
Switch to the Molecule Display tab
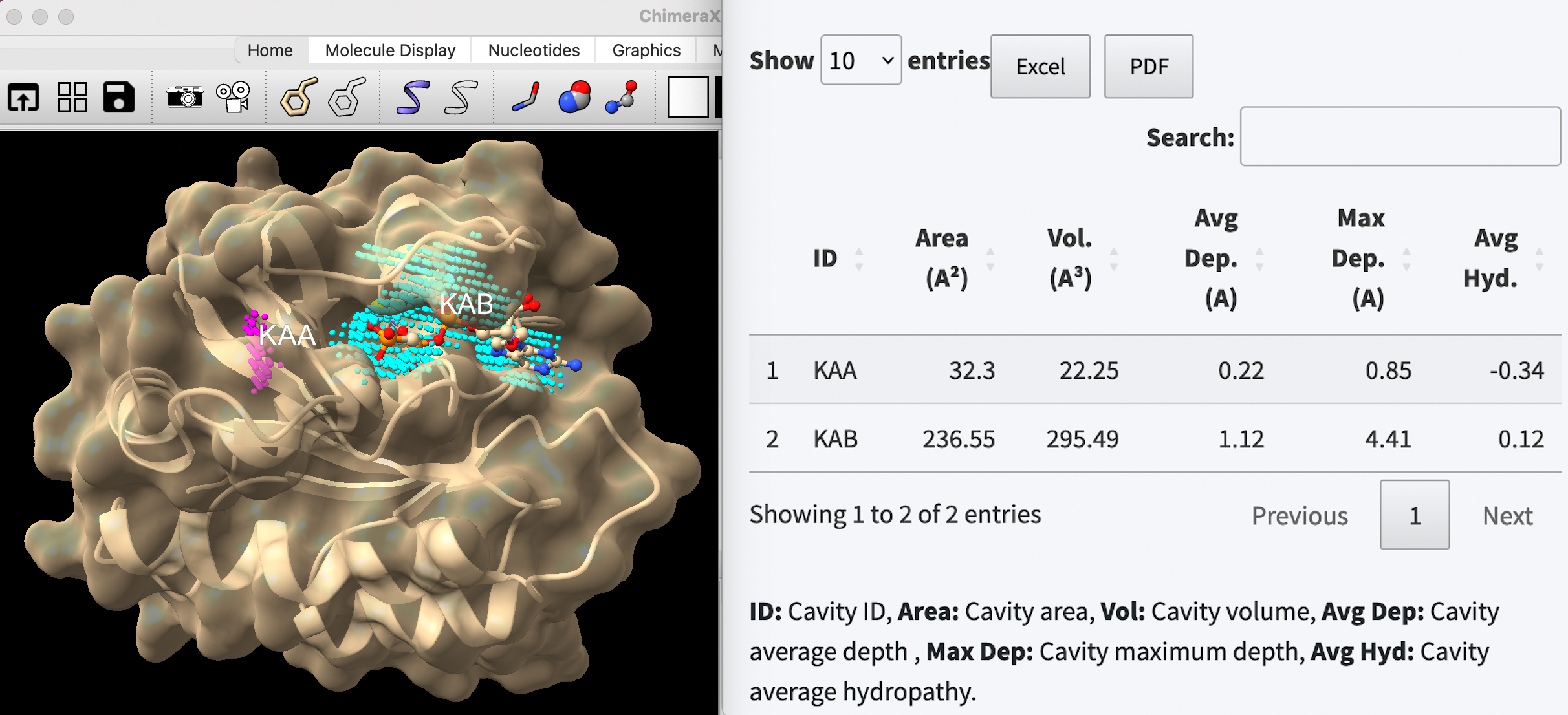tap(390, 50)
